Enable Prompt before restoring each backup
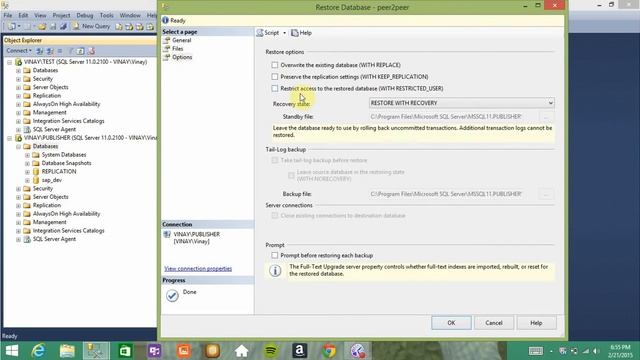 (x=275, y=256)
